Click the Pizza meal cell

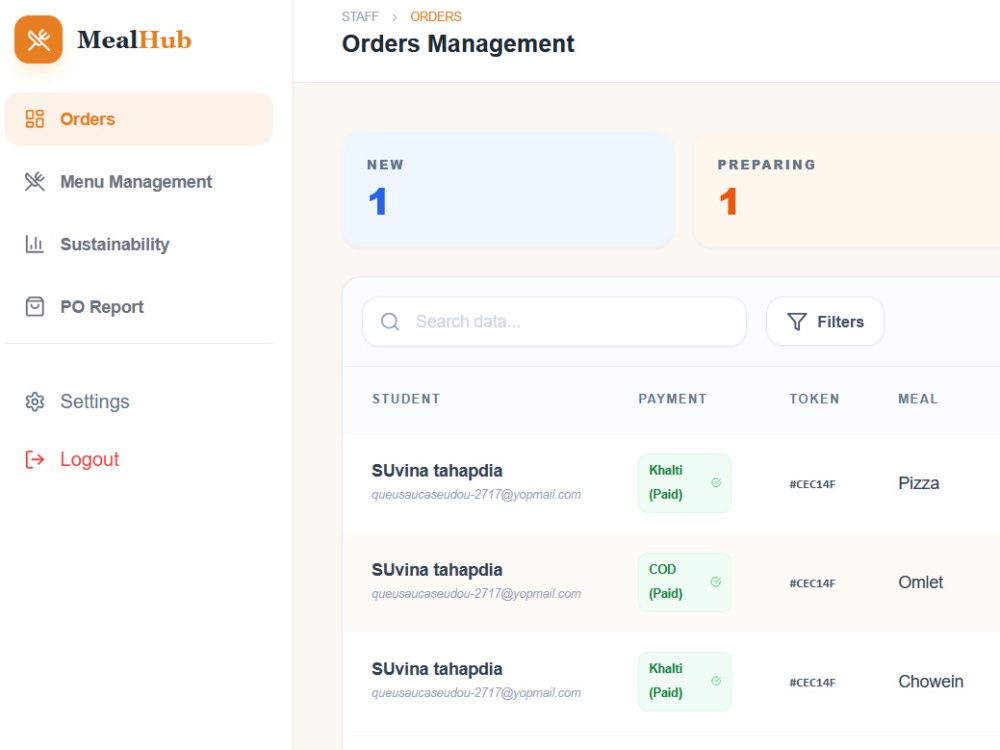click(918, 483)
